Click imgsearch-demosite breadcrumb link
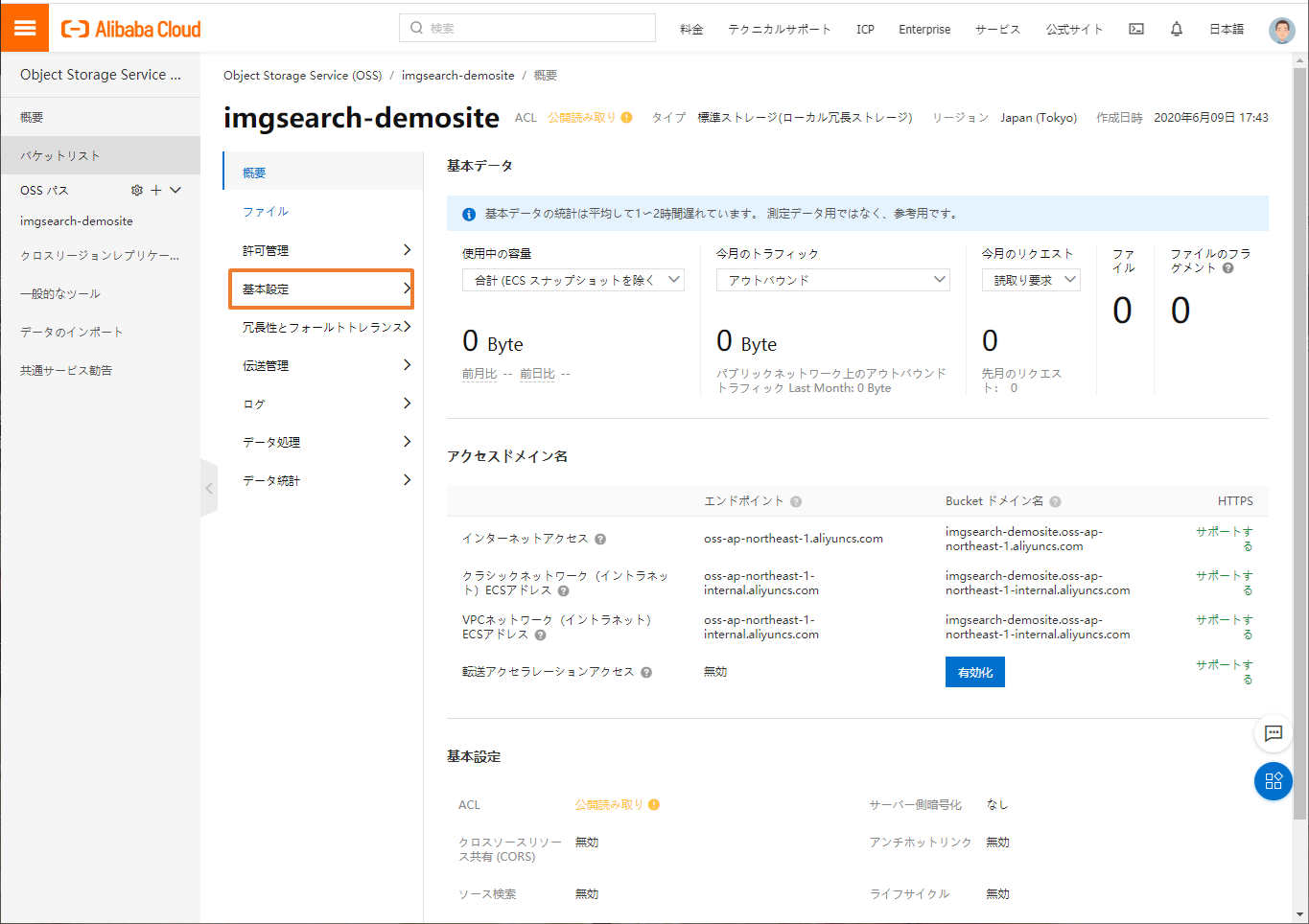This screenshot has width=1309, height=924. (457, 75)
